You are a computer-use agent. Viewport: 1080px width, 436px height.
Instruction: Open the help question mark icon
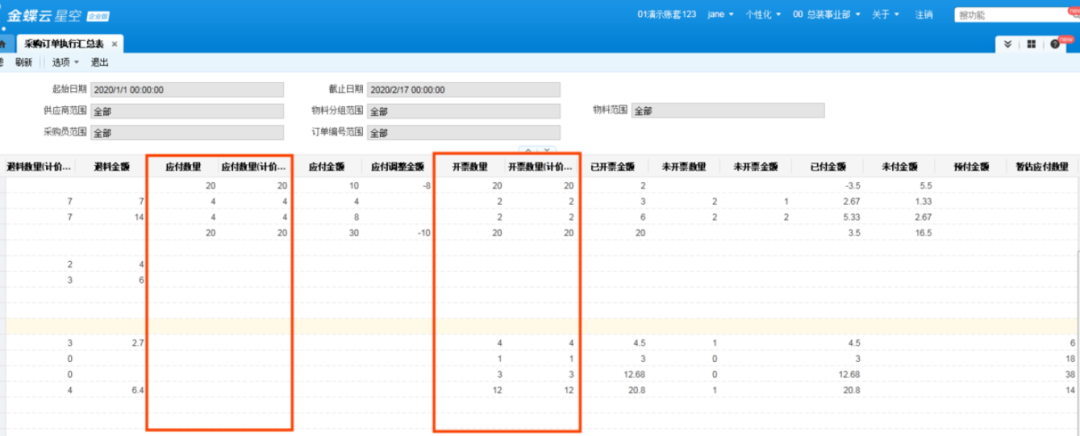[x=1055, y=44]
